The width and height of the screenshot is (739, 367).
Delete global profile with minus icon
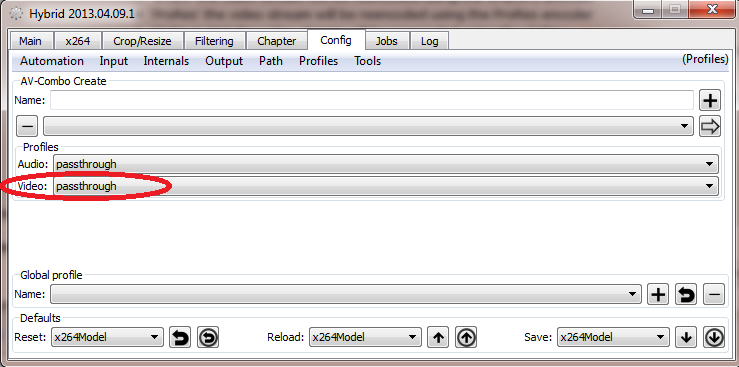[714, 295]
